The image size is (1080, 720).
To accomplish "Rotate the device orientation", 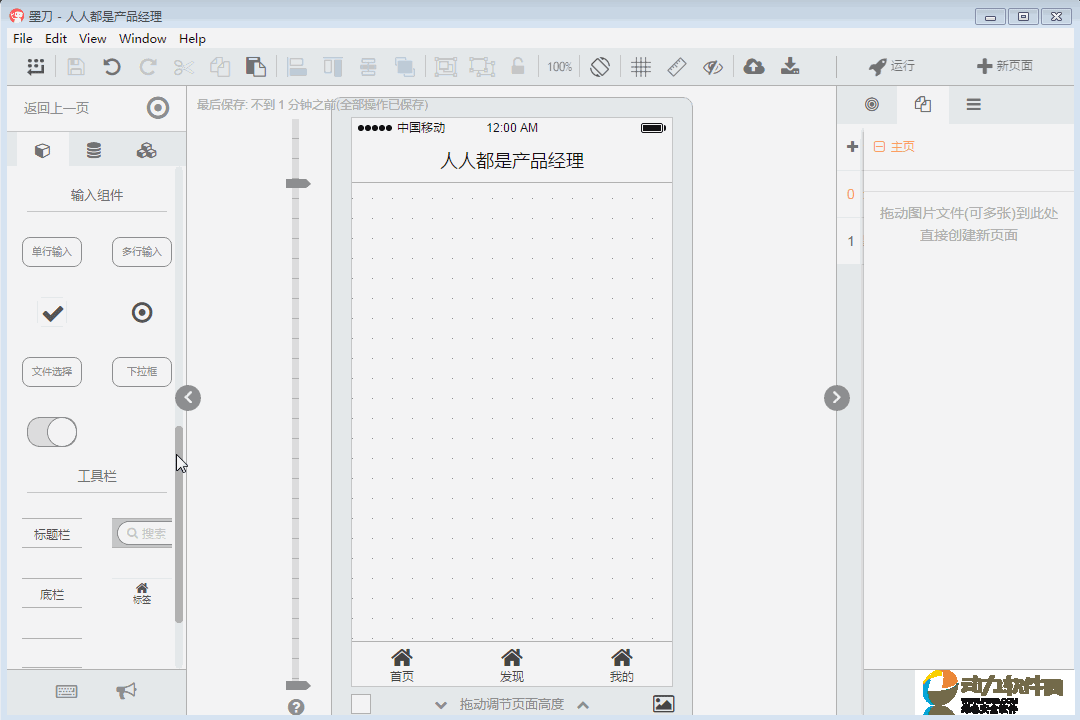I will click(600, 67).
